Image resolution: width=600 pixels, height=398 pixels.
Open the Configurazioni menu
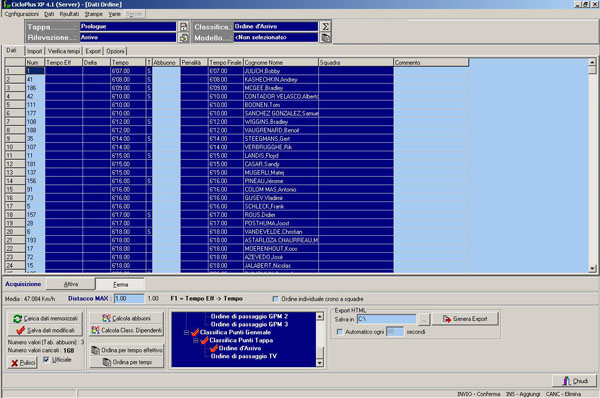click(21, 14)
